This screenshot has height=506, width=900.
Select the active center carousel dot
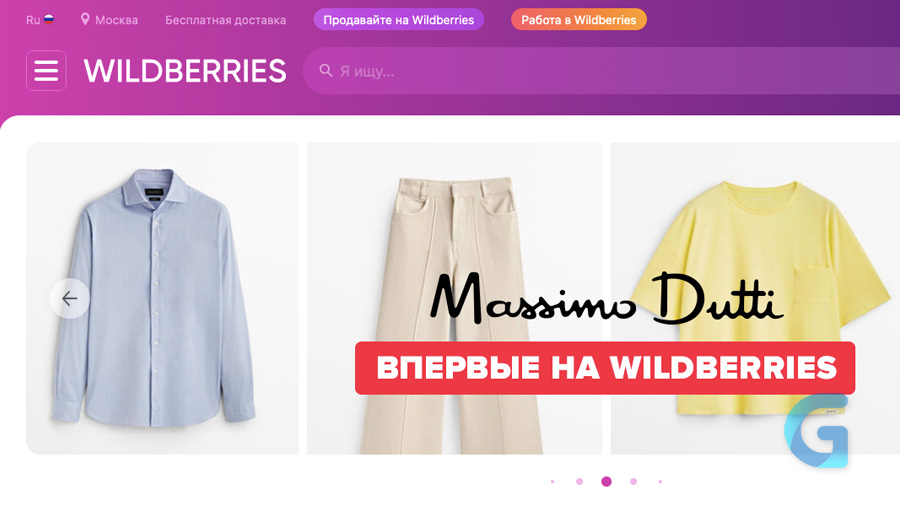pyautogui.click(x=606, y=481)
